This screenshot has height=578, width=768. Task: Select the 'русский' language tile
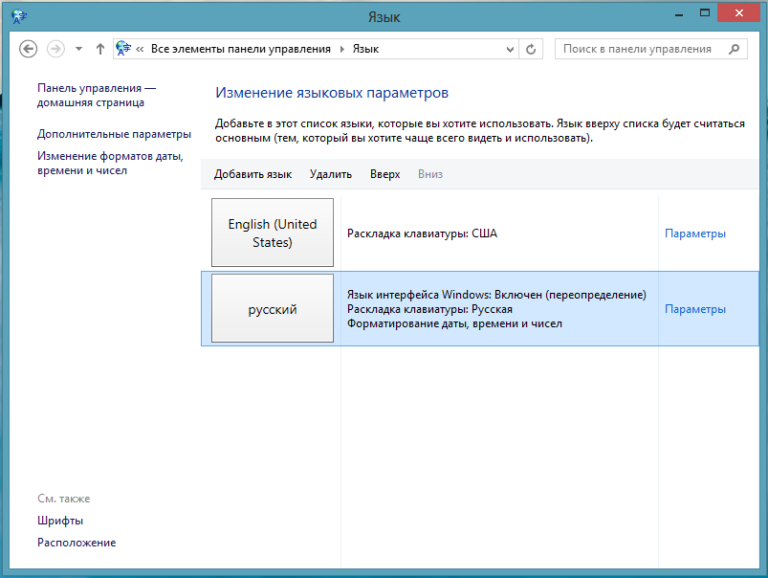click(x=272, y=308)
